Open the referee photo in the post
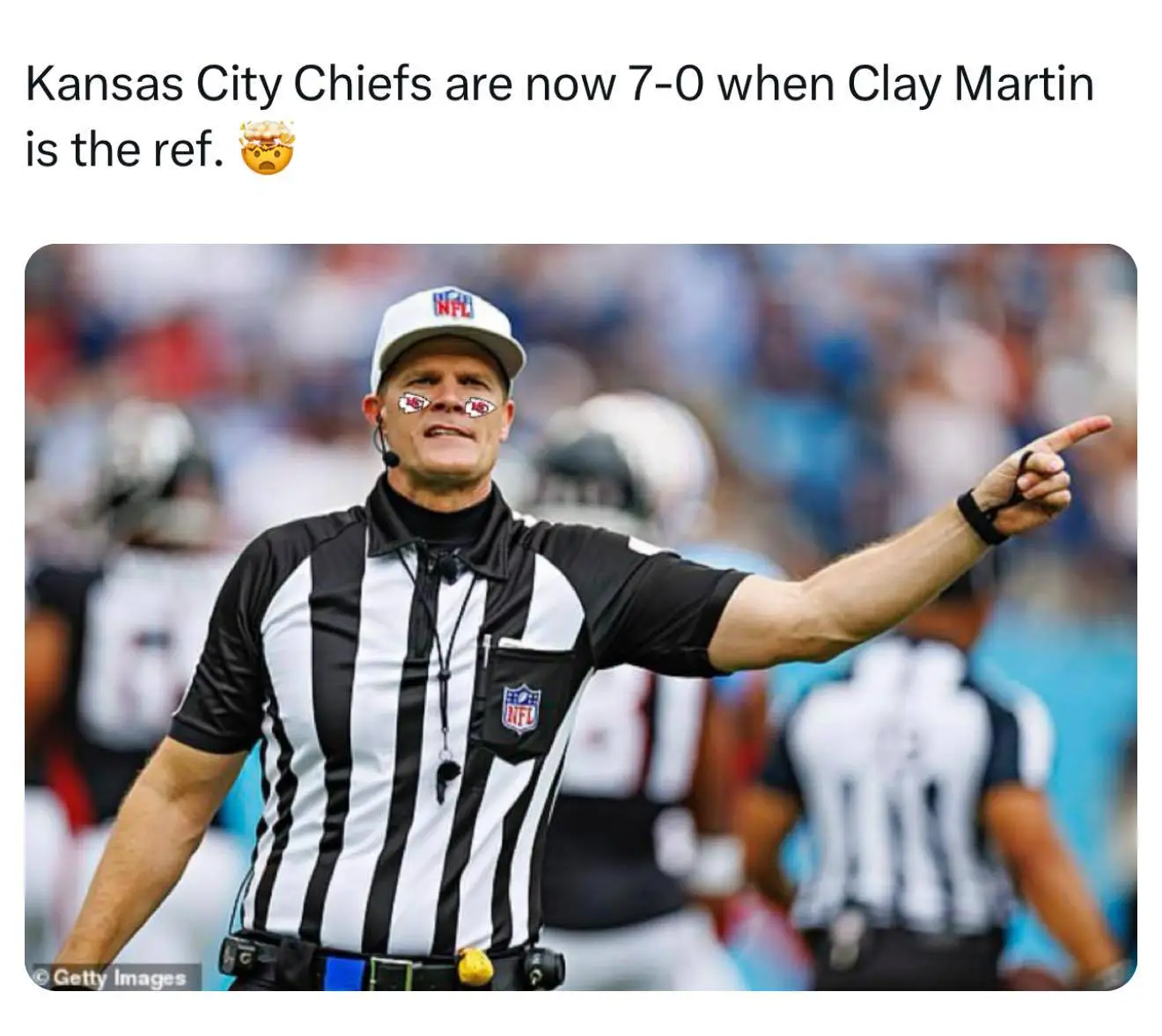 tap(581, 617)
